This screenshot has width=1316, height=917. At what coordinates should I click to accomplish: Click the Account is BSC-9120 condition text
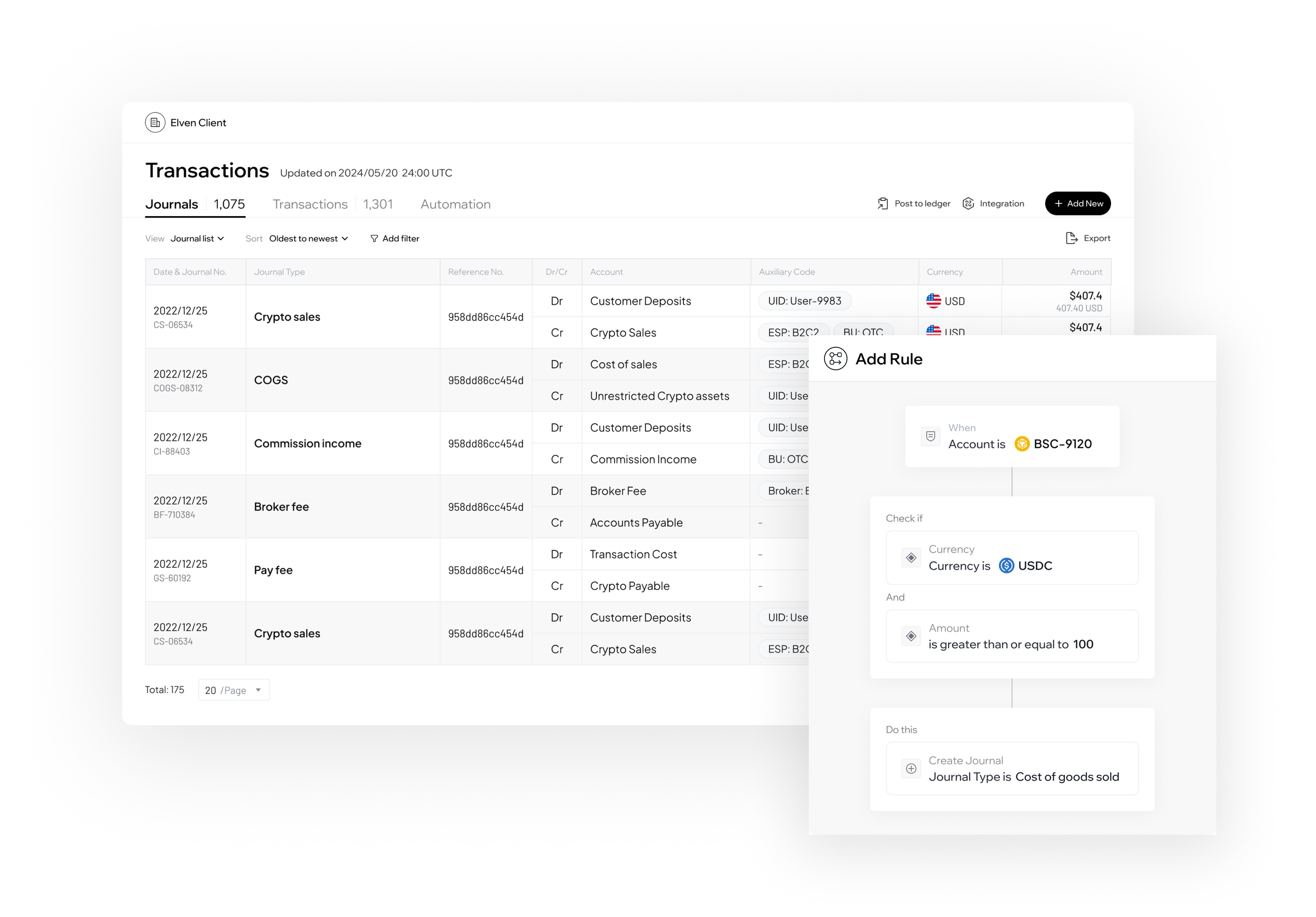(1020, 444)
